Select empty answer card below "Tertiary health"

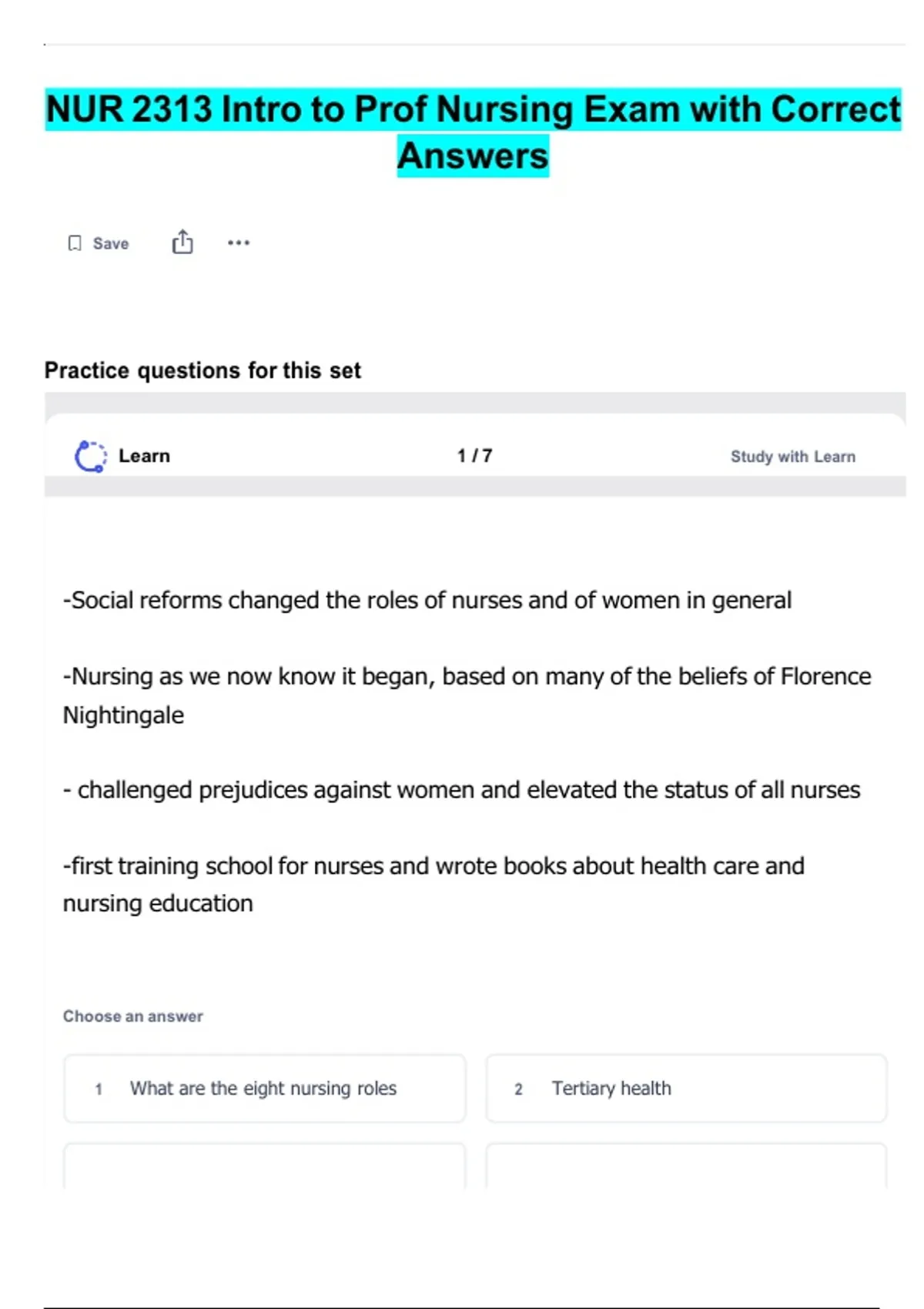tap(685, 1166)
